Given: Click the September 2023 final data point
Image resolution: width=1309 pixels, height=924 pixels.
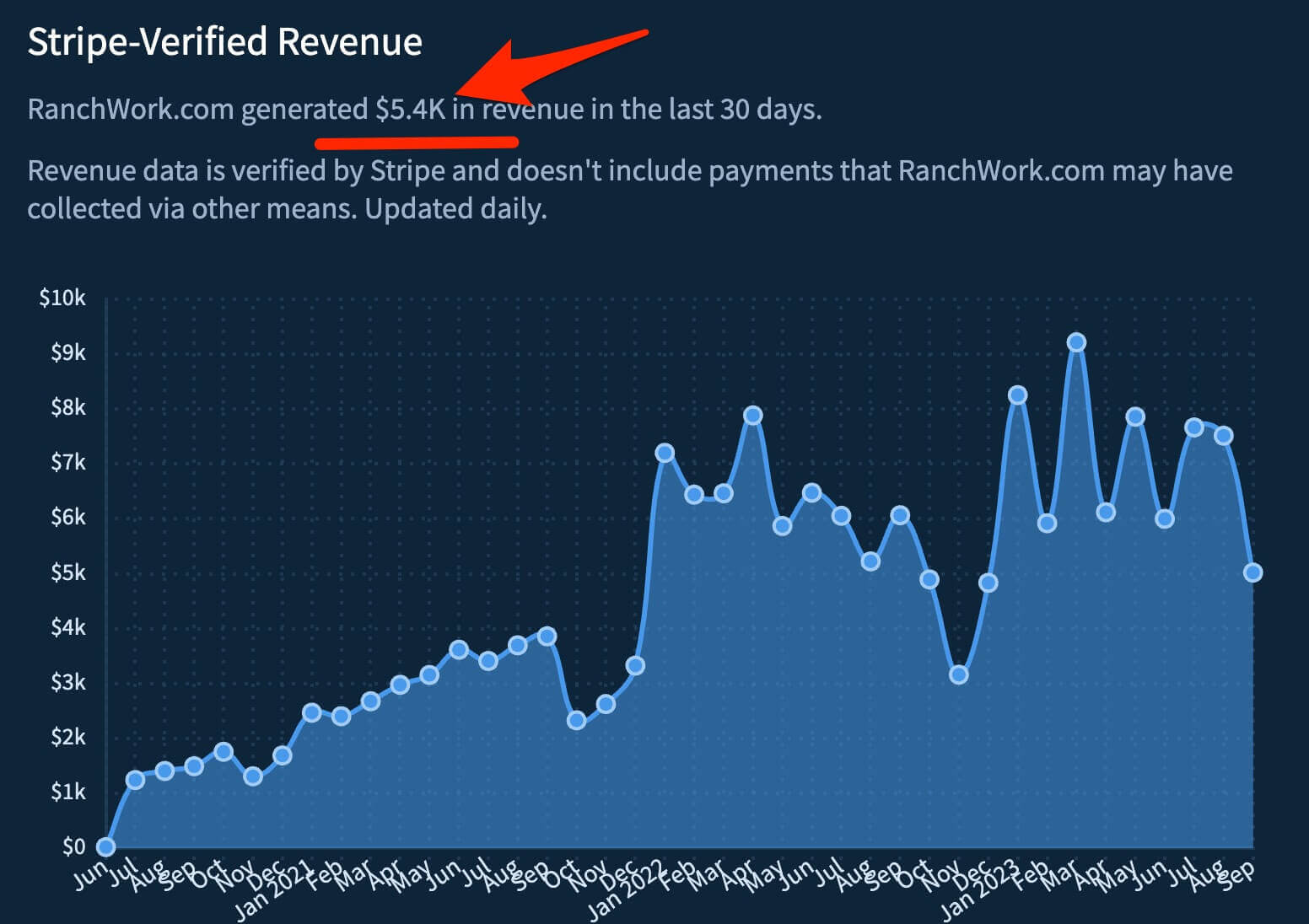Looking at the screenshot, I should 1252,572.
